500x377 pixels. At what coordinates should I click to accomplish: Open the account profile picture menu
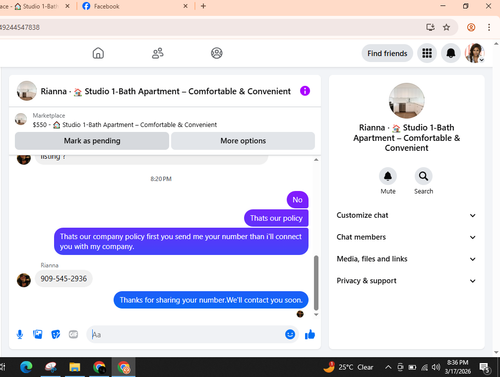[x=475, y=53]
